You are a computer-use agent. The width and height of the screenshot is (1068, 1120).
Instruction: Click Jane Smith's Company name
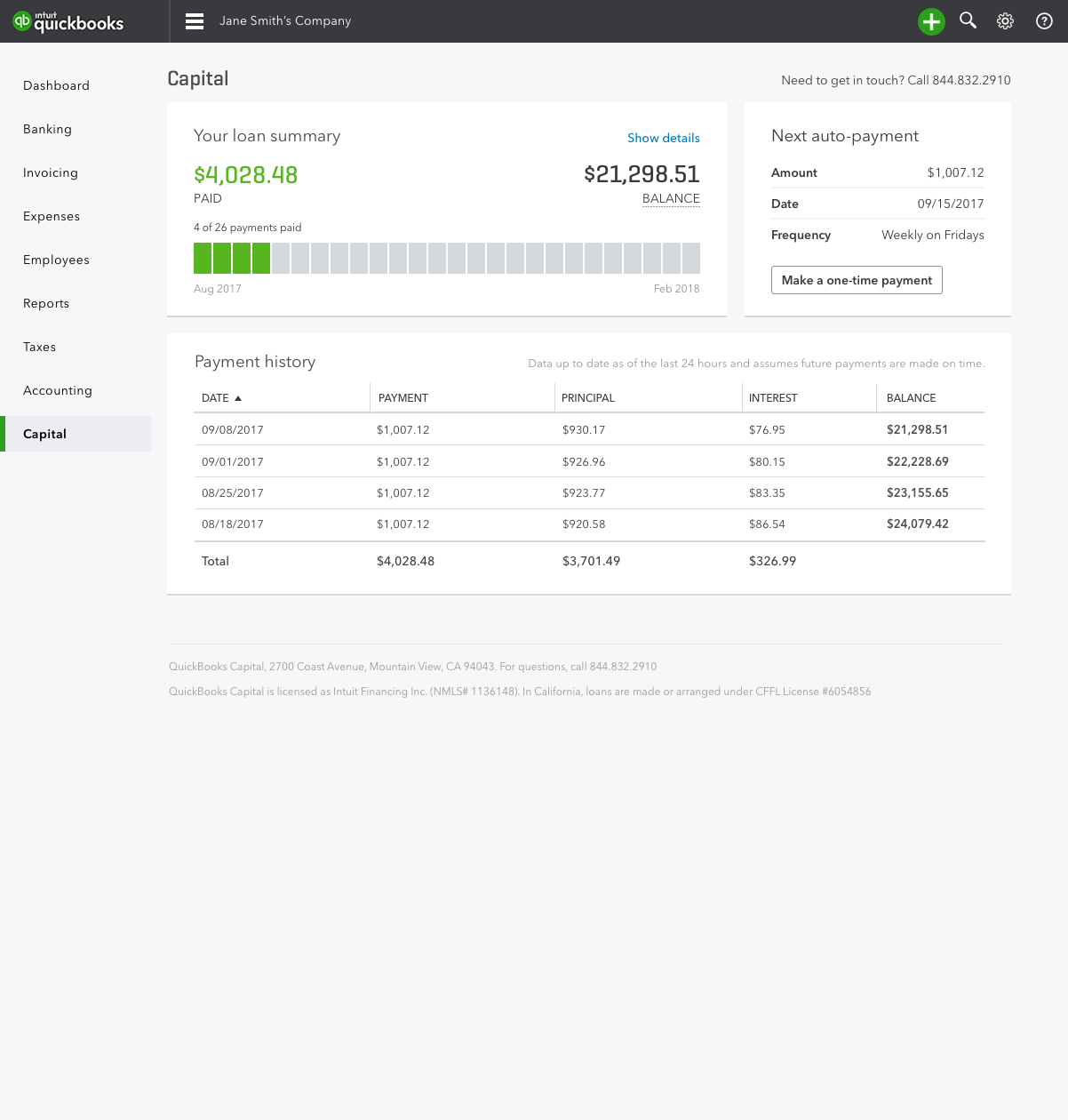(285, 20)
